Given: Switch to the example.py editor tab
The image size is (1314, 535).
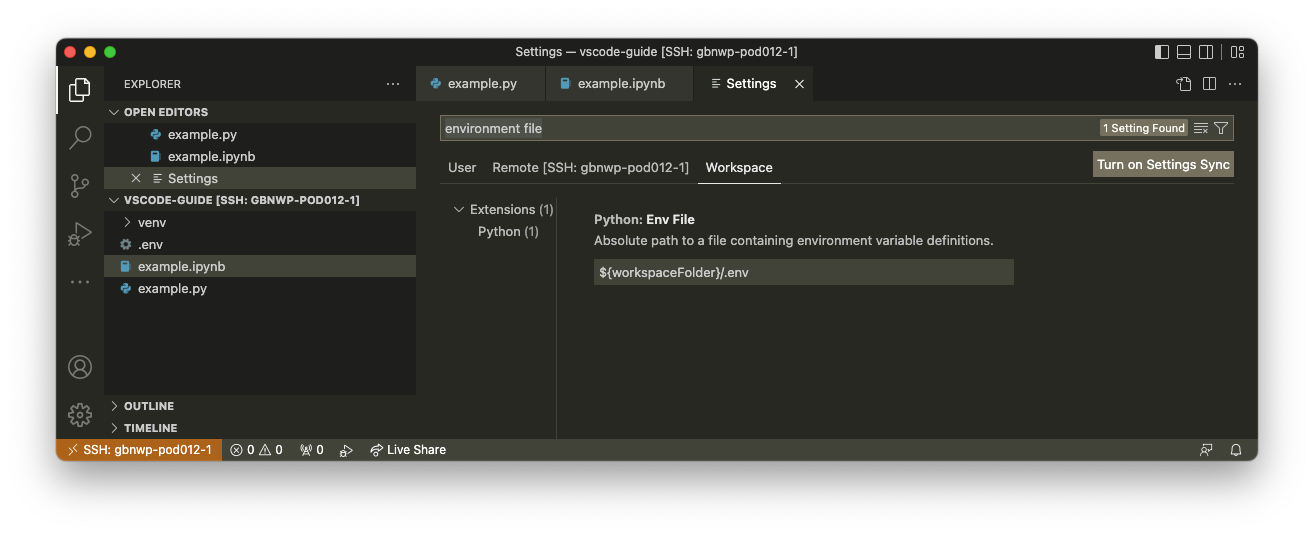Looking at the screenshot, I should pyautogui.click(x=481, y=84).
